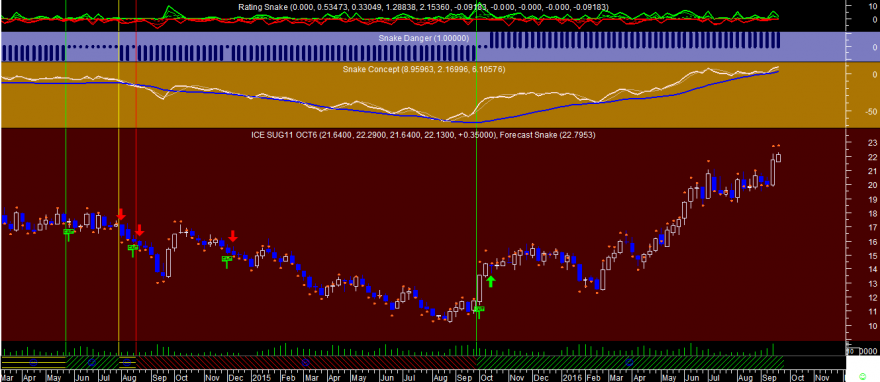Click the 23 price level on the right axis
880x382 pixels.
[x=872, y=142]
